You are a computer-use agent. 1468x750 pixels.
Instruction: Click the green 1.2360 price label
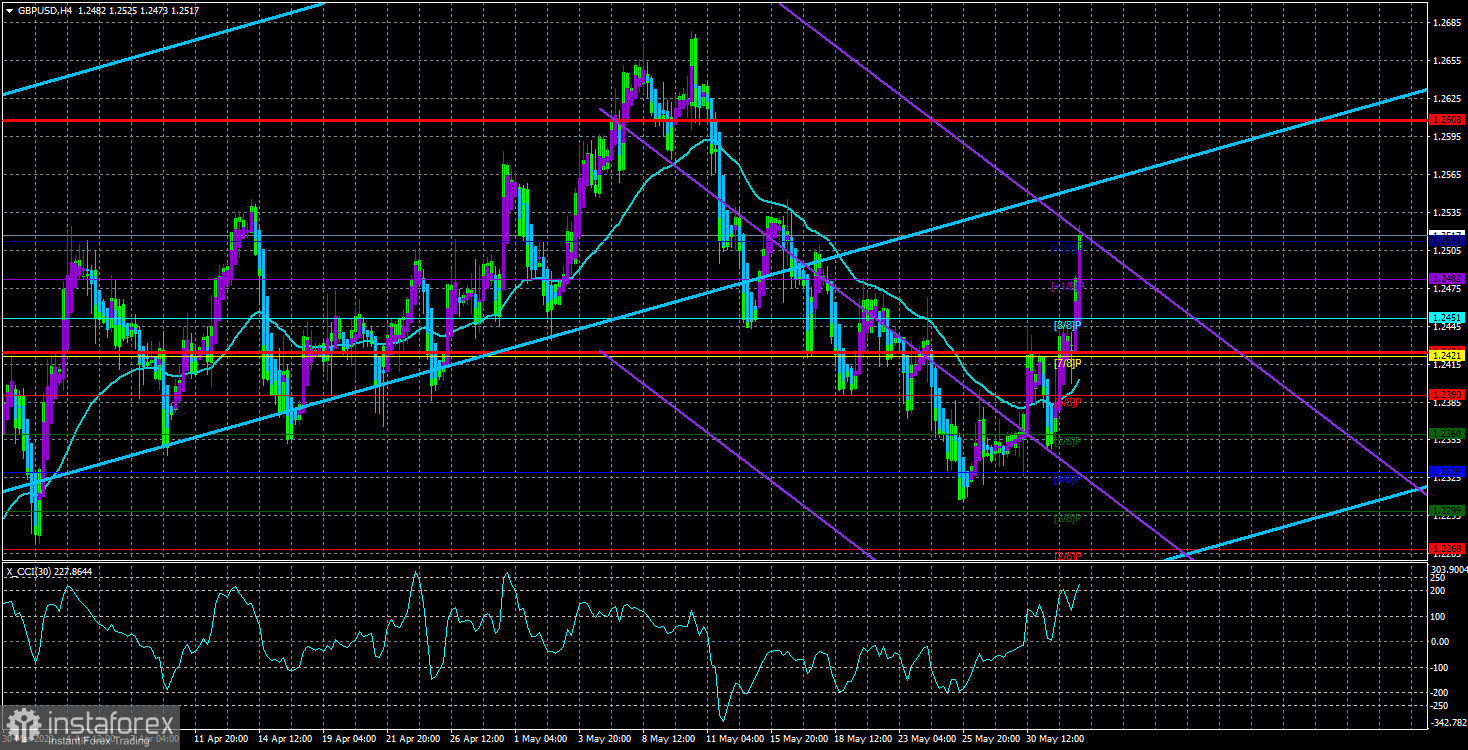1447,433
